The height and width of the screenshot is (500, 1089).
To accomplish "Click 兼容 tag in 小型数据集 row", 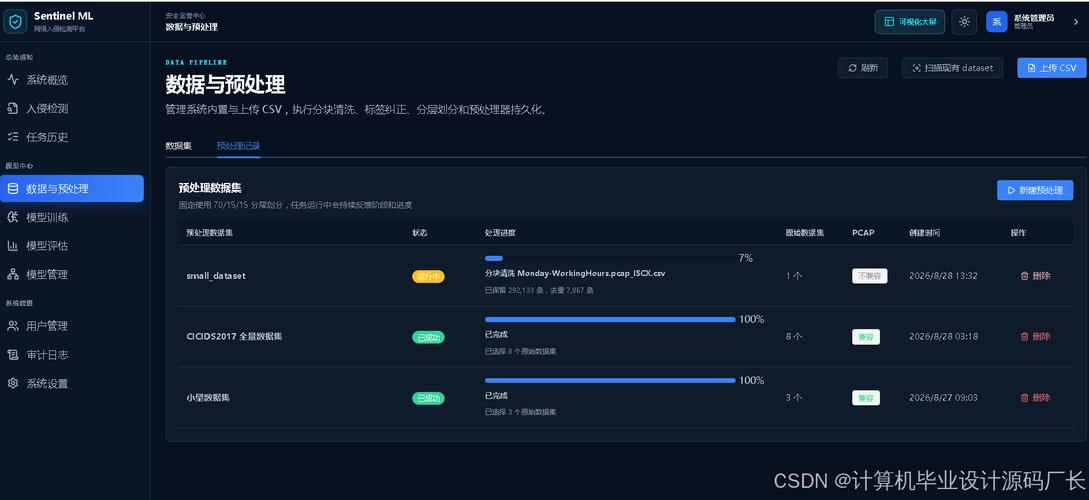I will (x=866, y=398).
